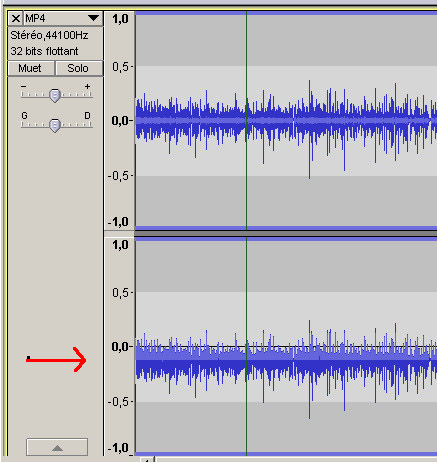Close the MP4 track with X button
437x462 pixels.
[15, 18]
